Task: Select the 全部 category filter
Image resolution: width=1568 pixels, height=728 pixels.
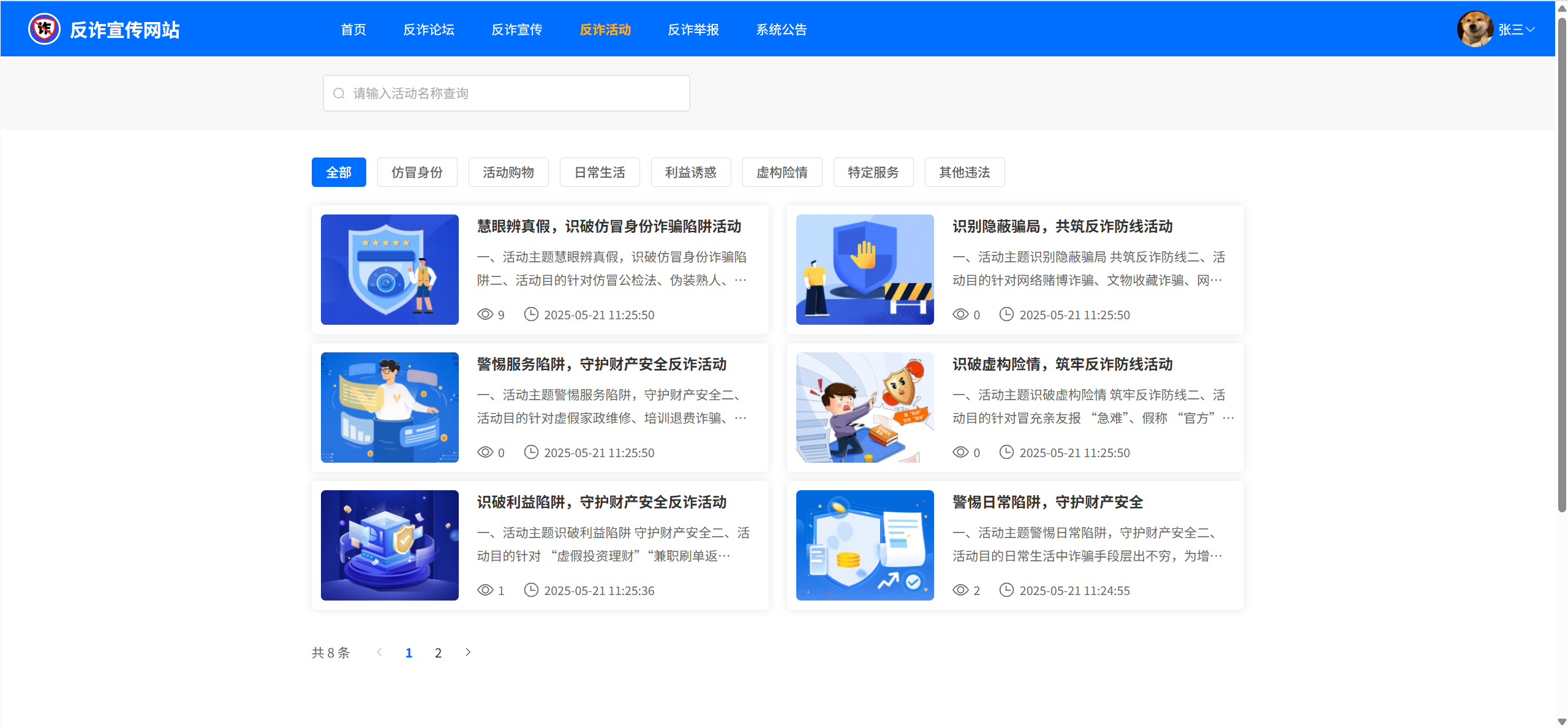Action: [339, 172]
